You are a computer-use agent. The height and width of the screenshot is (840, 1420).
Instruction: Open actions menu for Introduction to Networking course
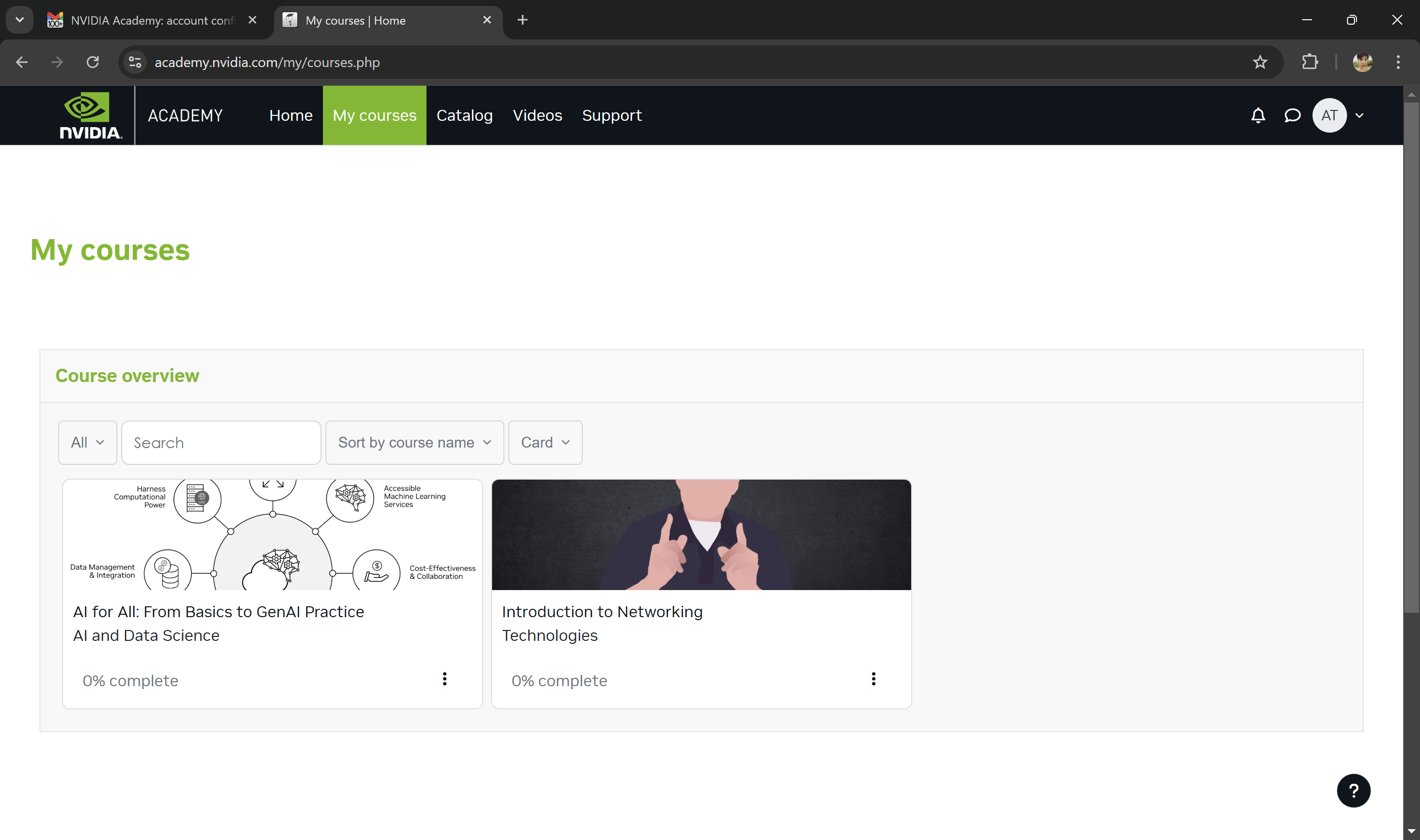click(x=873, y=679)
